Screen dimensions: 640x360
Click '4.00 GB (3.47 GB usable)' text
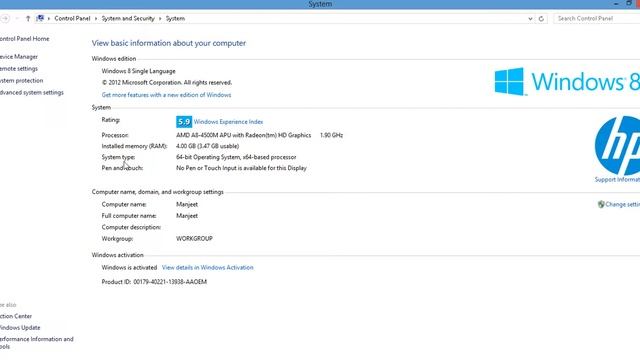click(x=207, y=146)
